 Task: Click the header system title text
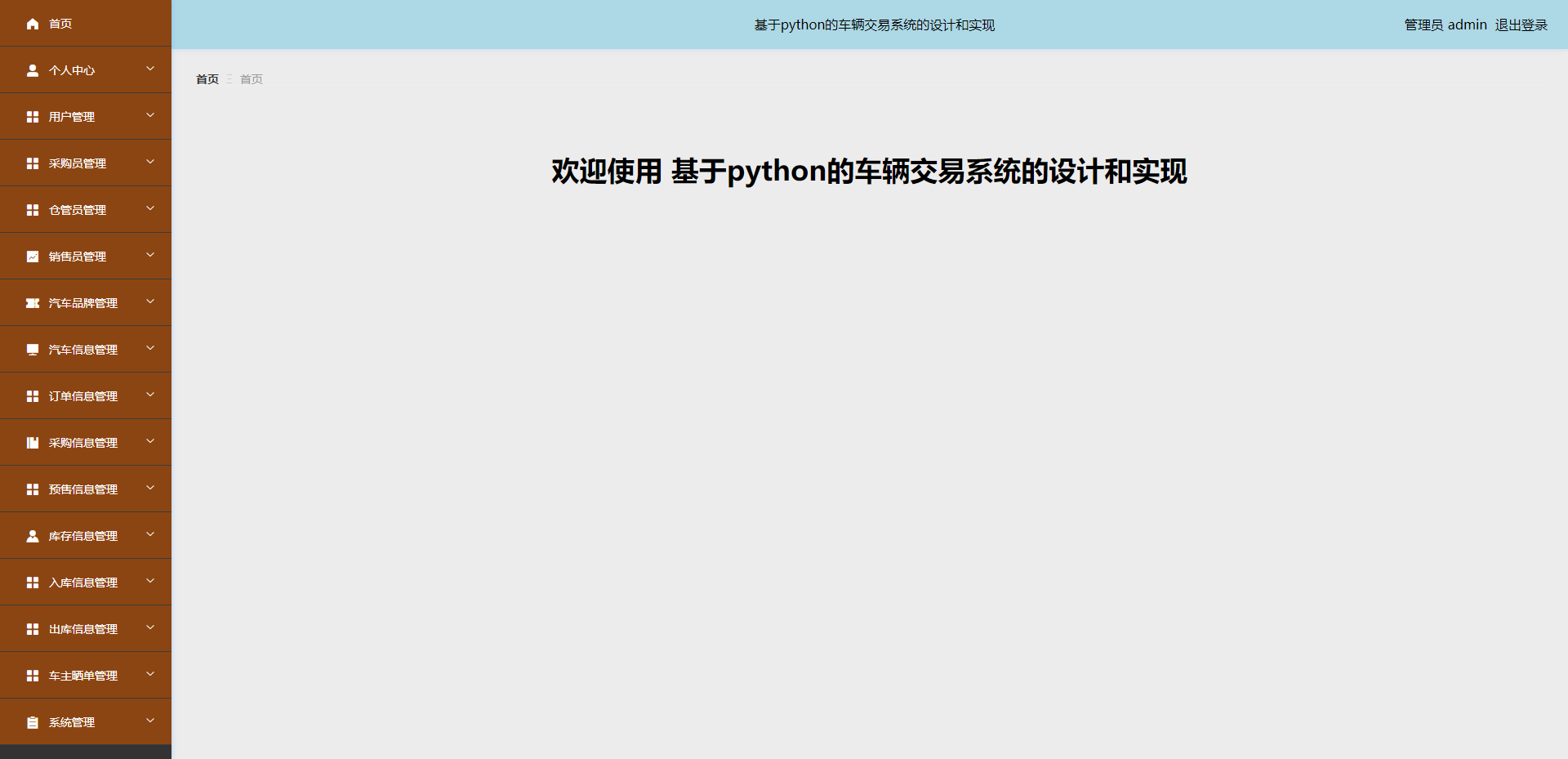click(874, 25)
